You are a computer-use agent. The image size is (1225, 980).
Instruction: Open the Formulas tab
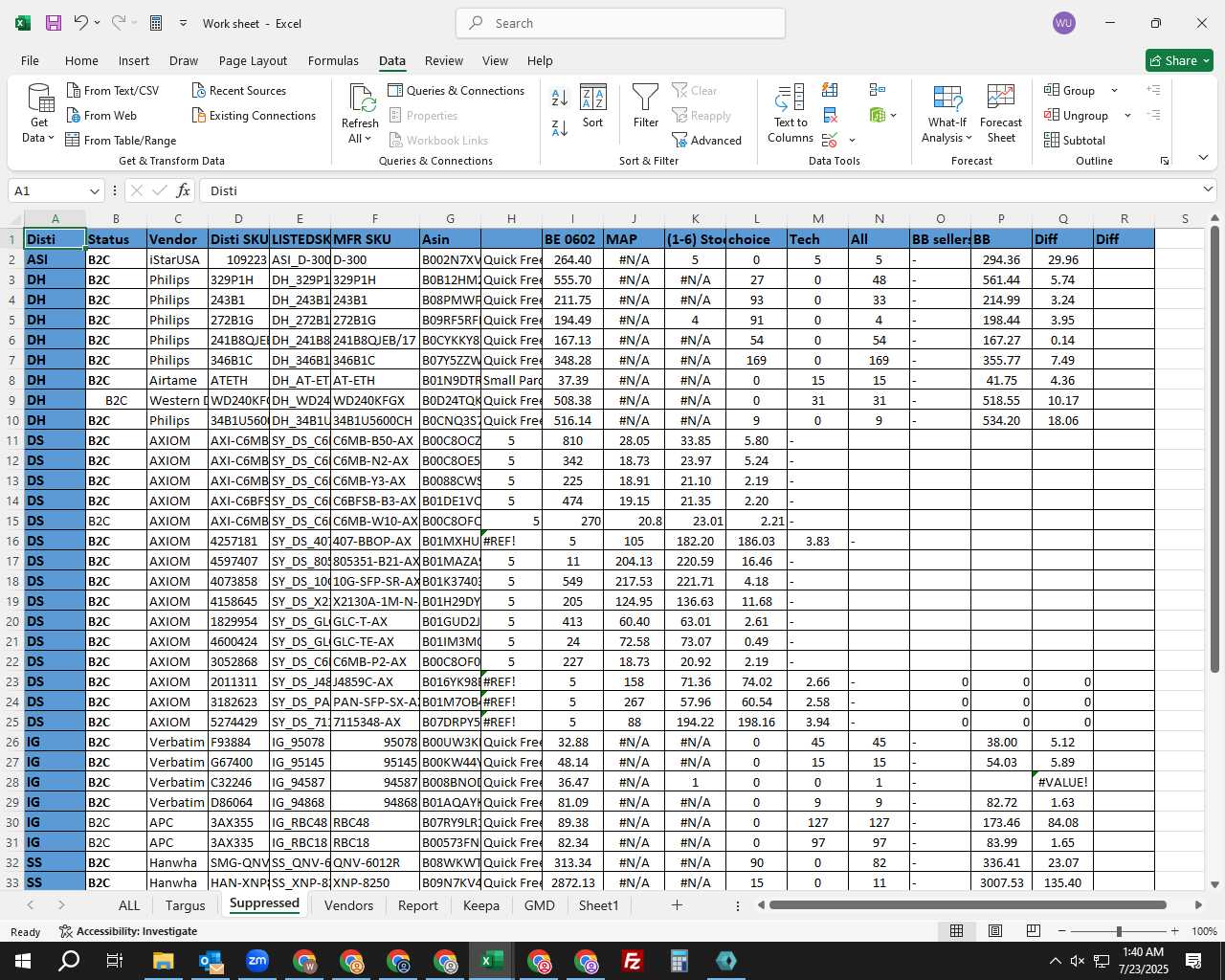333,60
